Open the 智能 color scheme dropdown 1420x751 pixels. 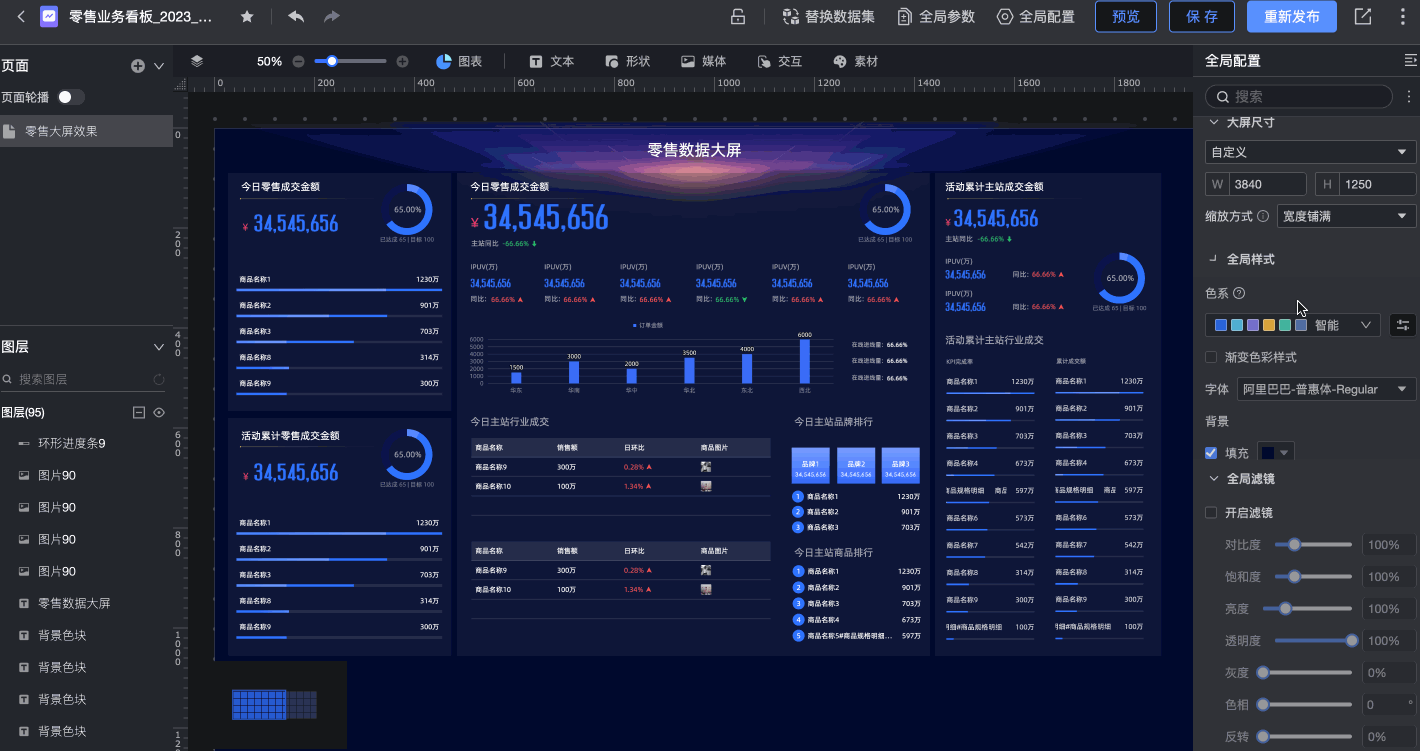click(x=1293, y=325)
